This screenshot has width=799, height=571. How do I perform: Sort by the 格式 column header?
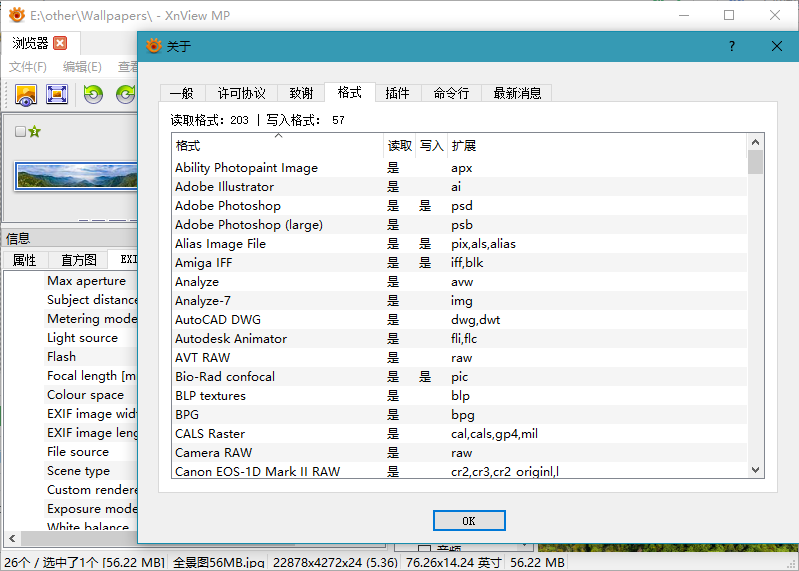point(278,146)
